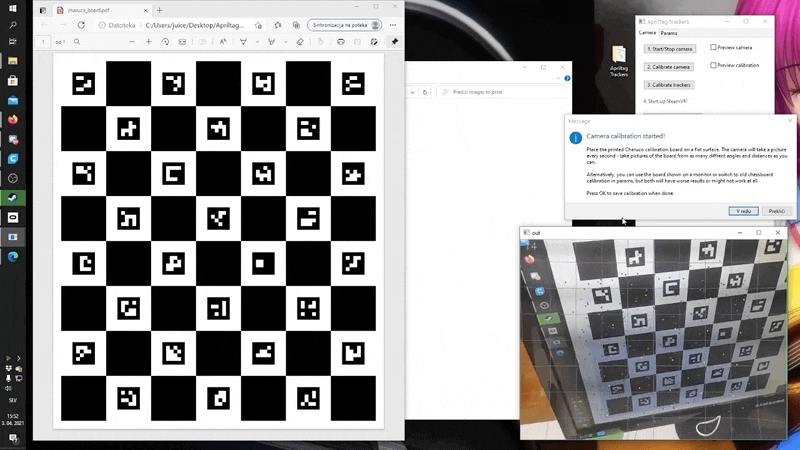This screenshot has height=450, width=800.
Task: Click PDF page number field
Action: 43,42
